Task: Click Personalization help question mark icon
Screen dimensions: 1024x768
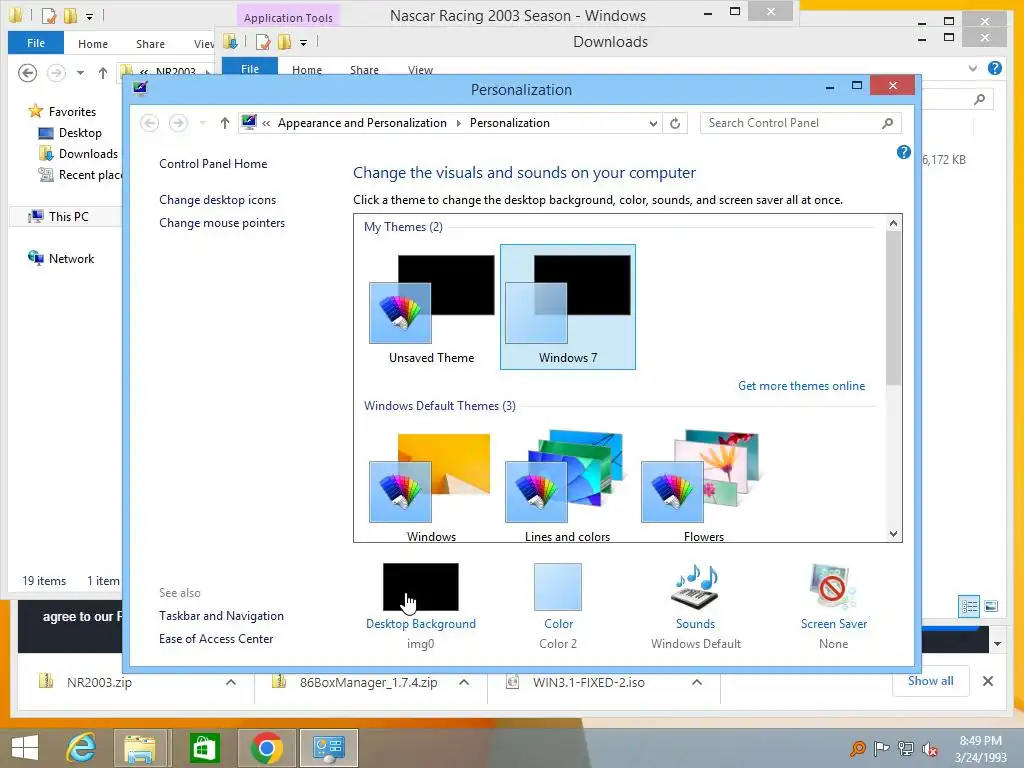Action: click(x=903, y=152)
